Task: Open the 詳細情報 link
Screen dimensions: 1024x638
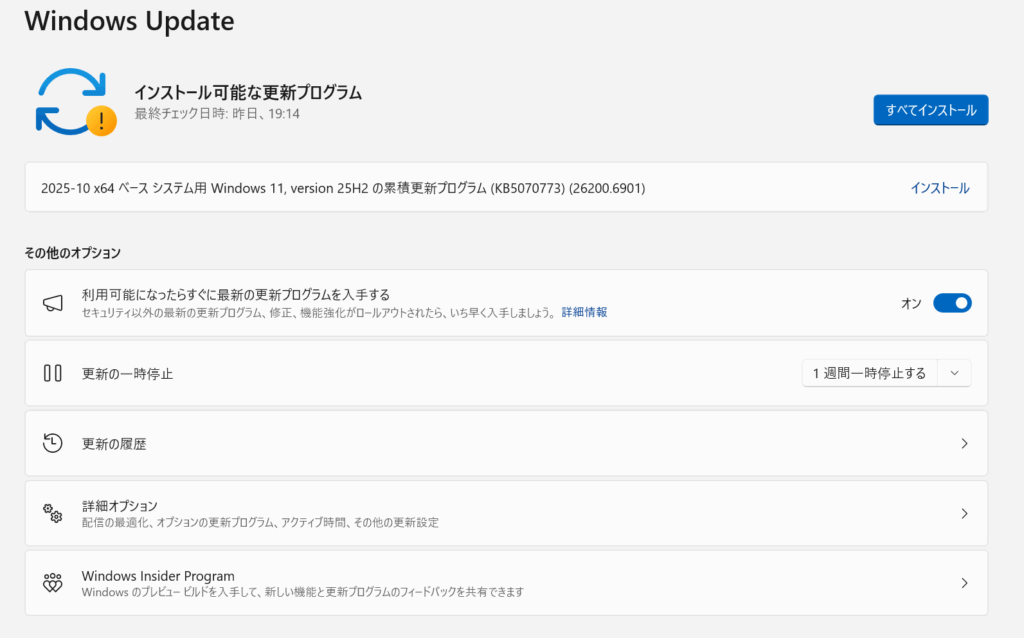Action: (584, 312)
